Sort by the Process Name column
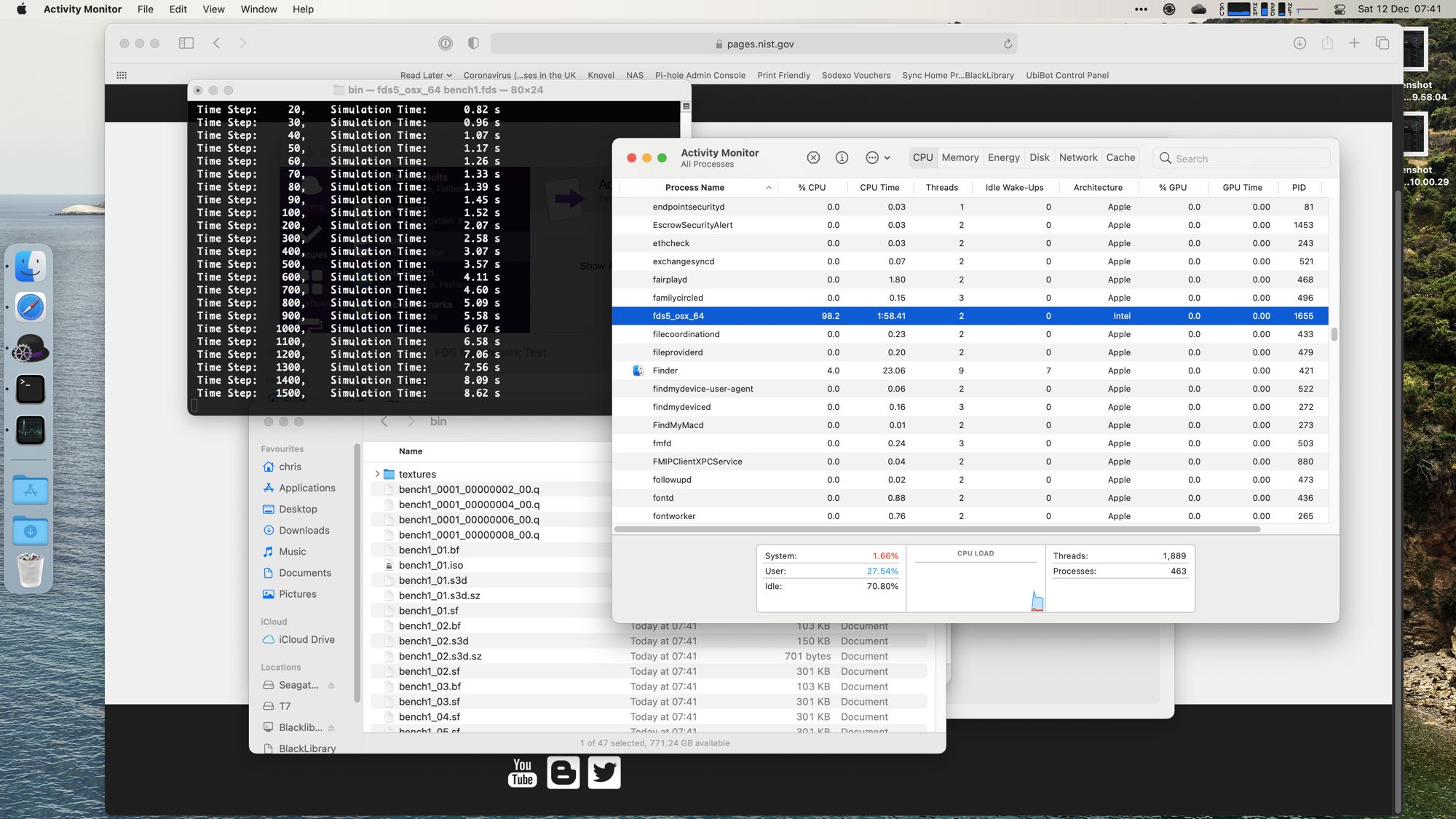This screenshot has height=819, width=1456. point(695,187)
